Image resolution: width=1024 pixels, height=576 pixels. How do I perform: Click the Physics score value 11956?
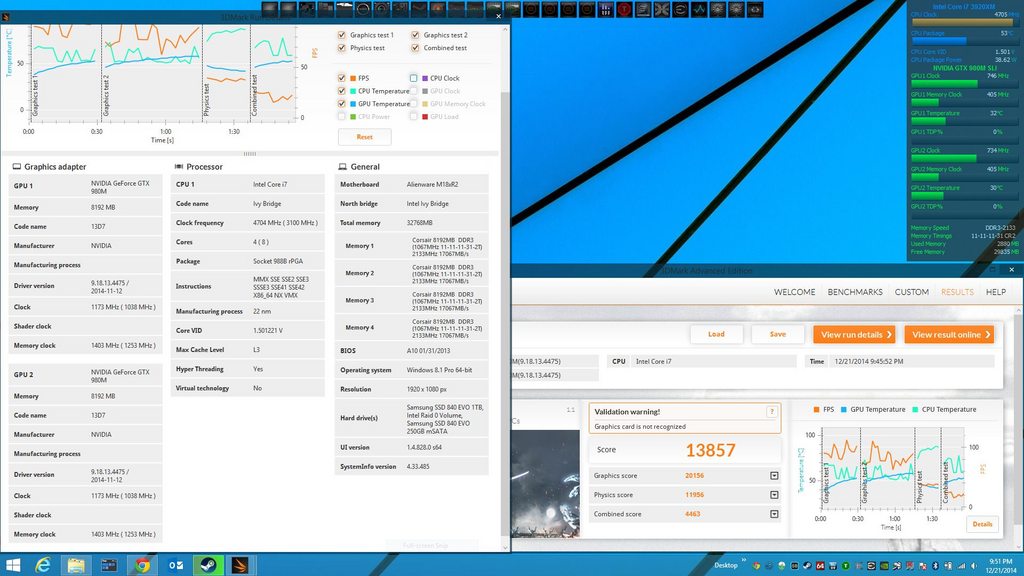(x=694, y=494)
